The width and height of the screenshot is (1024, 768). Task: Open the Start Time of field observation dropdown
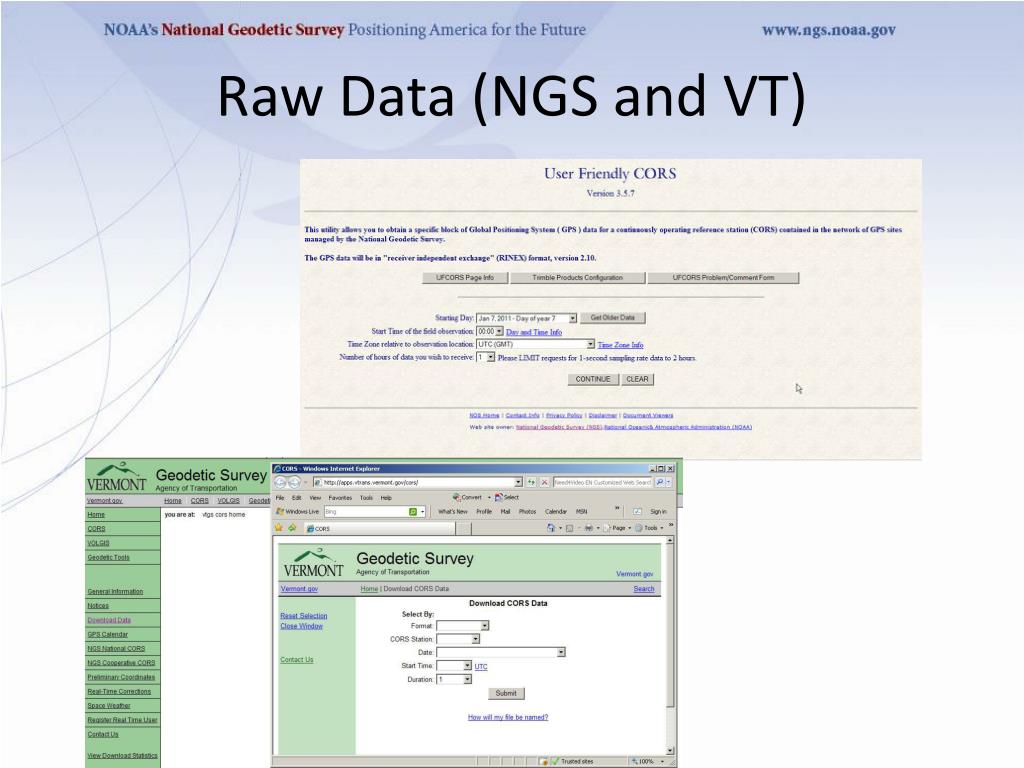point(490,332)
